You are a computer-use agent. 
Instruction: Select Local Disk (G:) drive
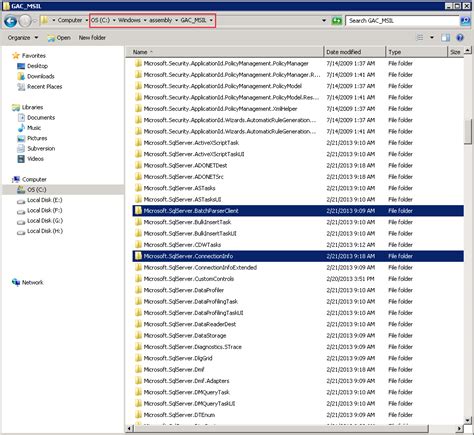pos(40,221)
